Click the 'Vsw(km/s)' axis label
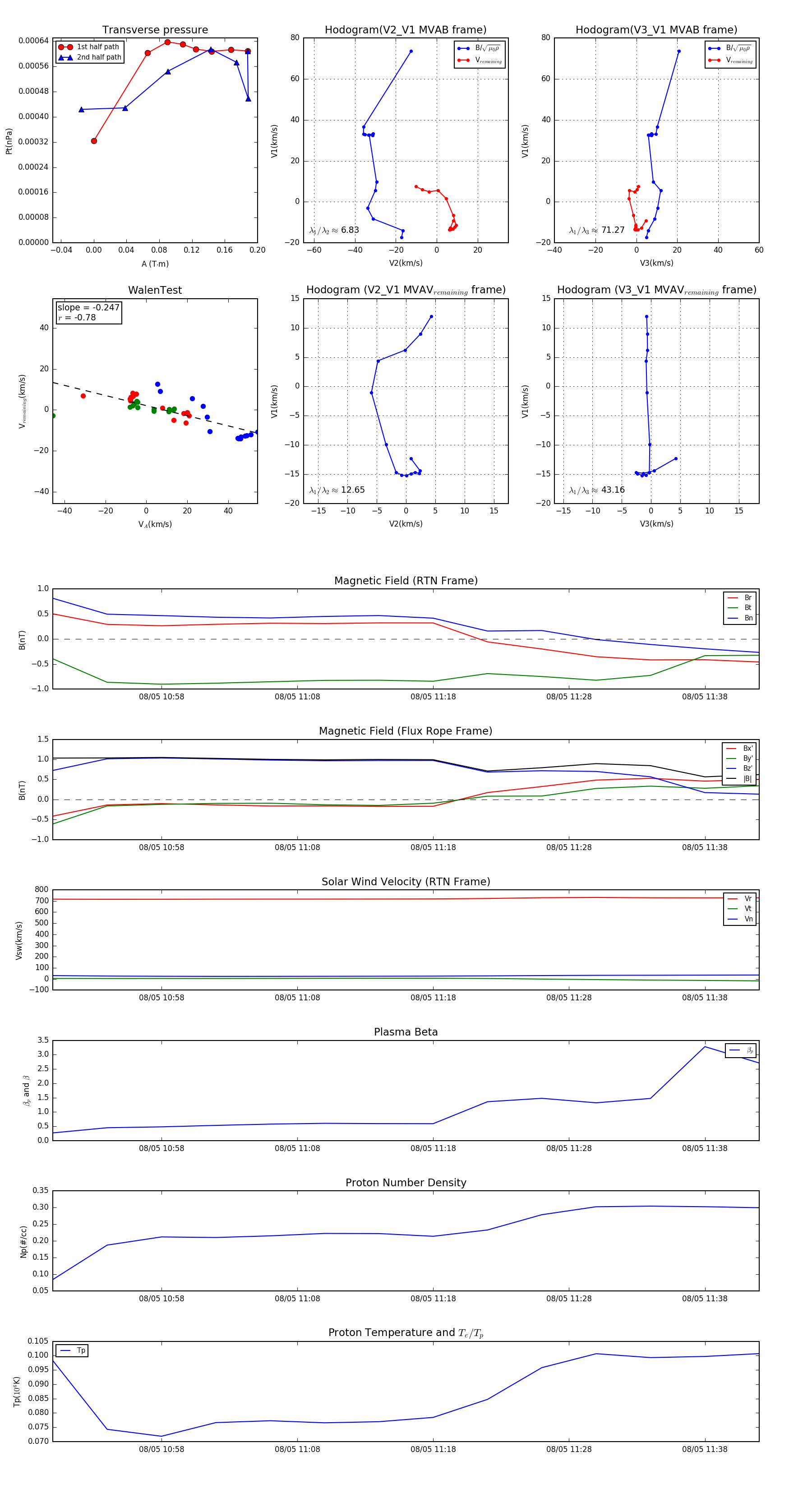This screenshot has width=812, height=1489. click(x=19, y=940)
